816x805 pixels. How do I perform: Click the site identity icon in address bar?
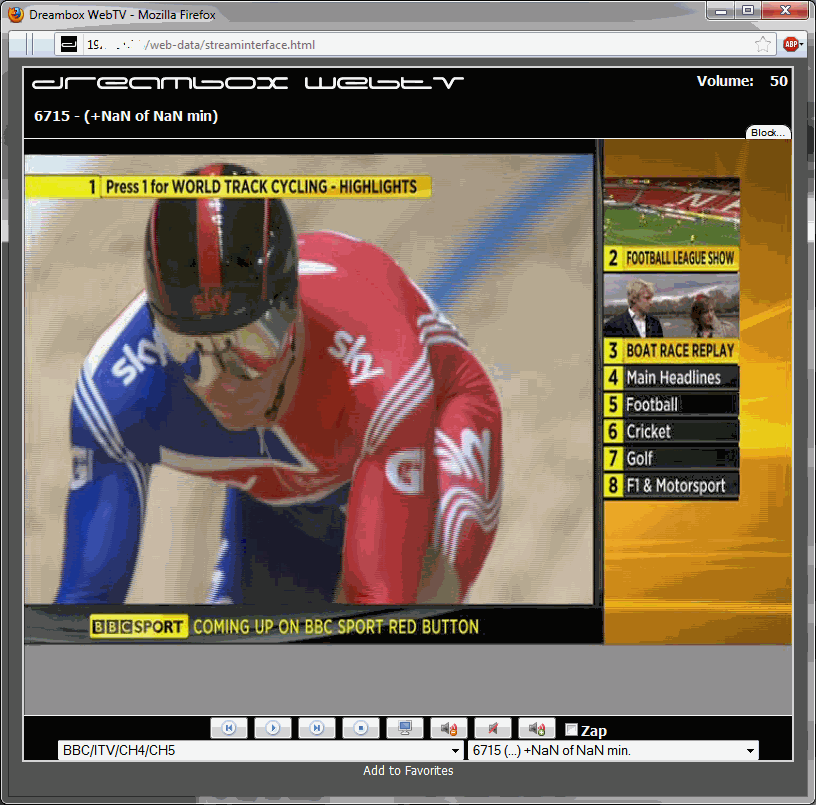tap(69, 45)
